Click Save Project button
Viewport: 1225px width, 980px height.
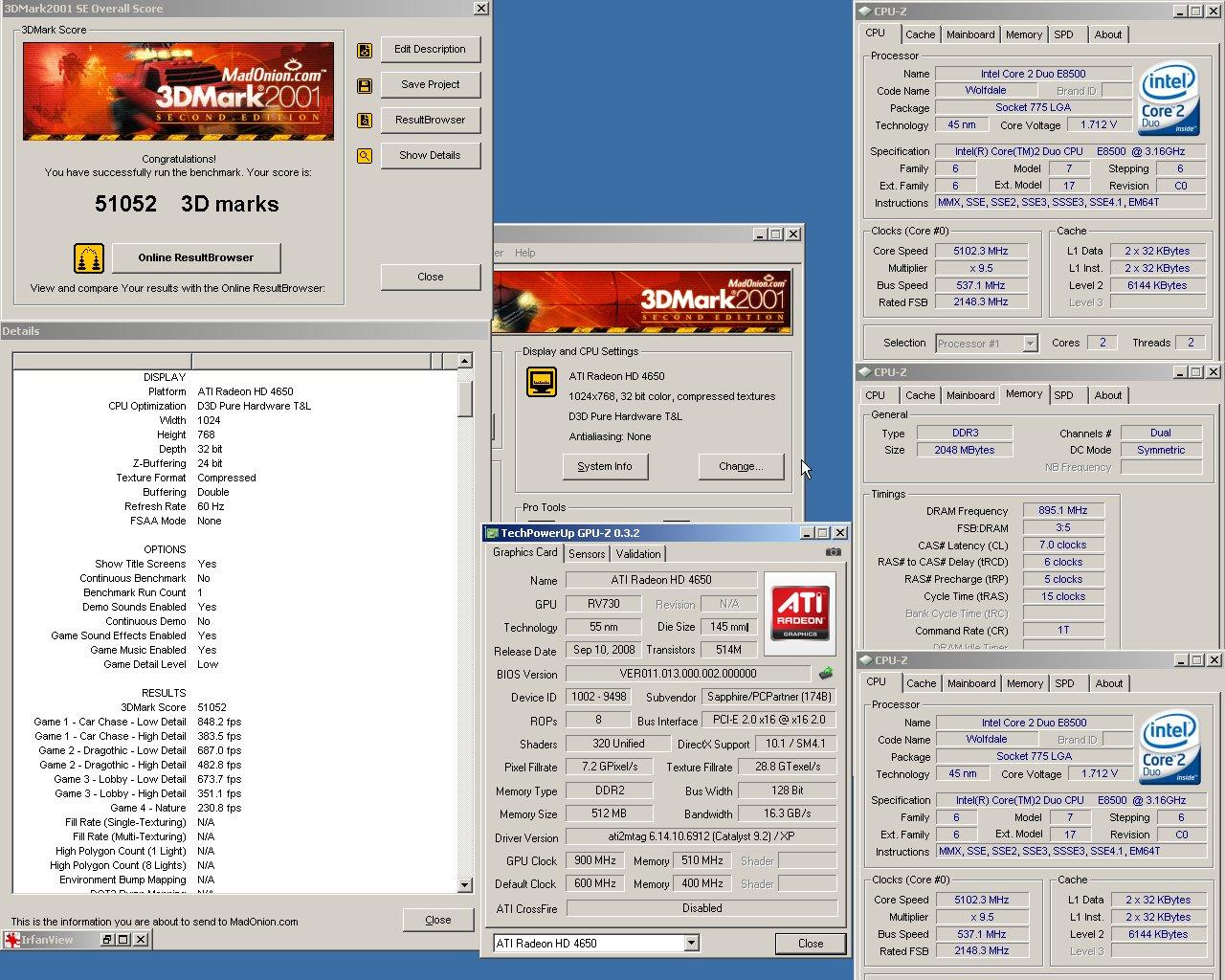pyautogui.click(x=430, y=85)
